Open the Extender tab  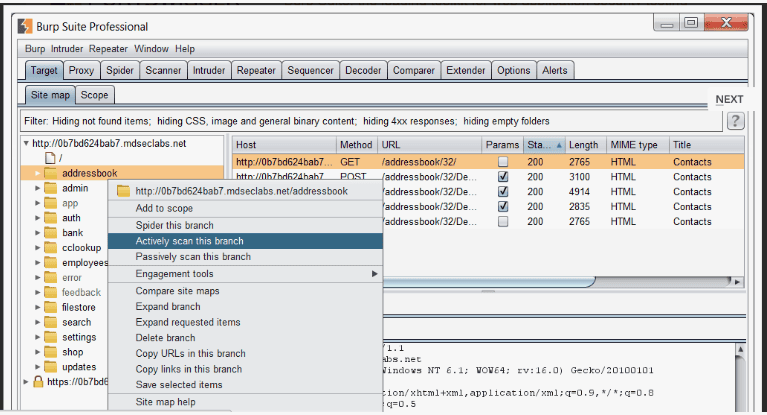pyautogui.click(x=466, y=70)
